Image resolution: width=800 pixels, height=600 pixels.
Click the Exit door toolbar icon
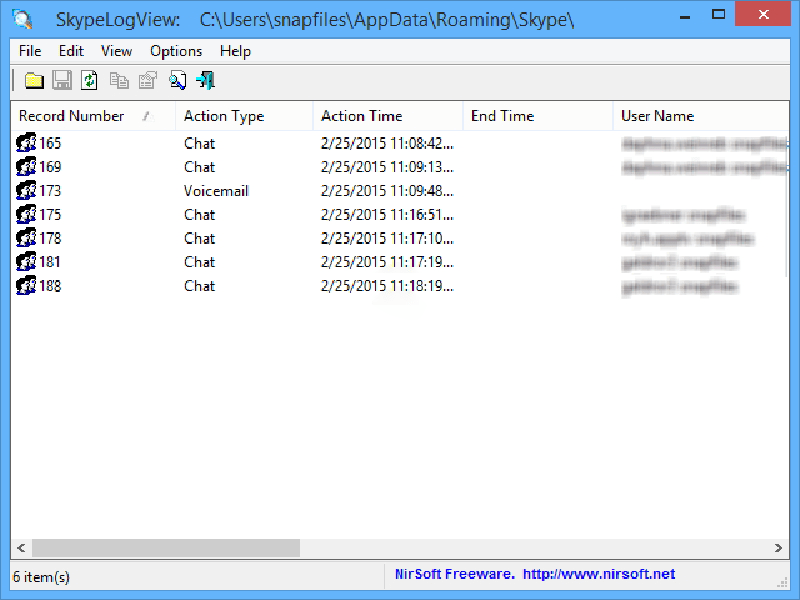pyautogui.click(x=206, y=81)
